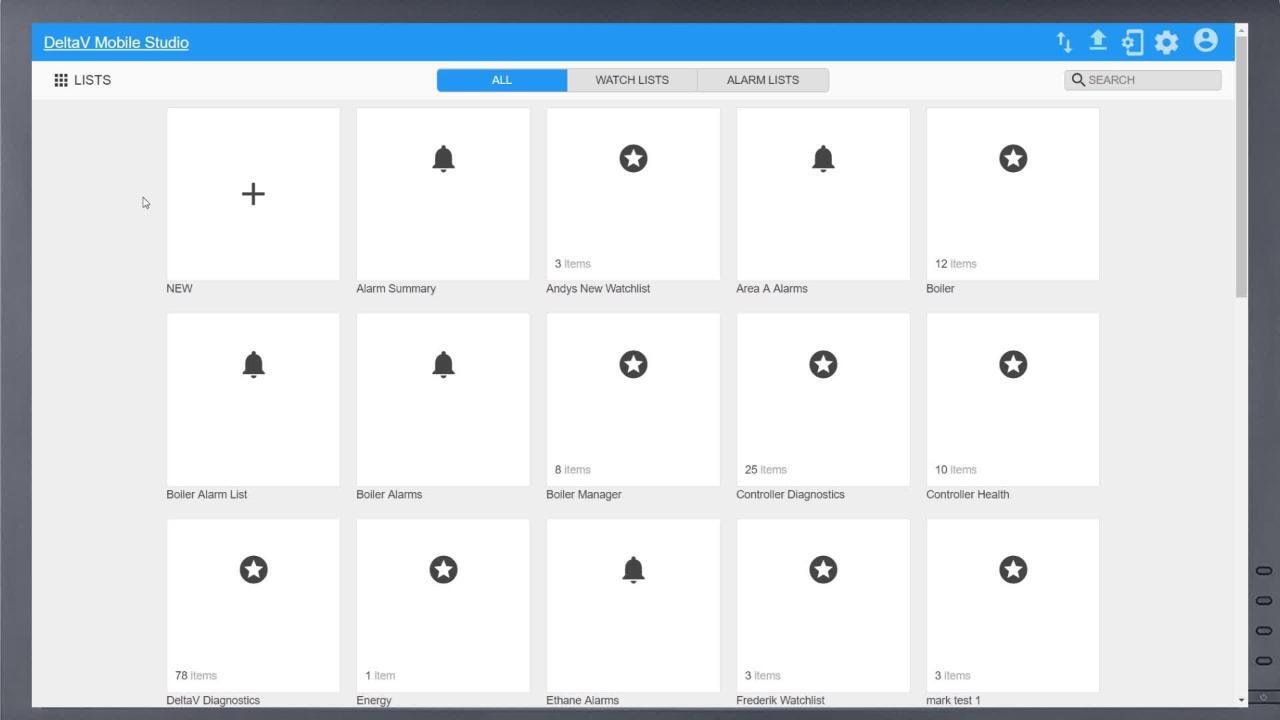Click the scrollbar up arrow
The image size is (1280, 720).
[x=1241, y=29]
